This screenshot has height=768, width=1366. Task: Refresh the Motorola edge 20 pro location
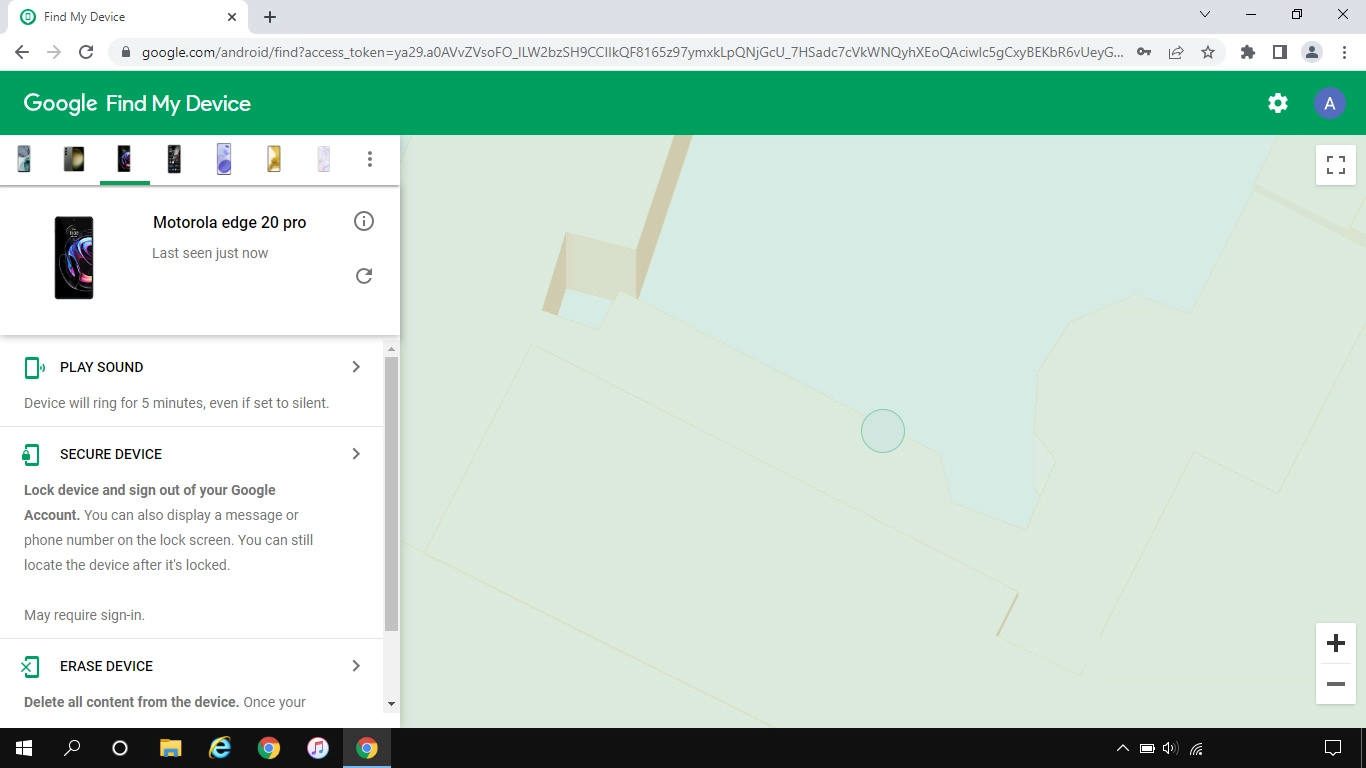point(364,276)
